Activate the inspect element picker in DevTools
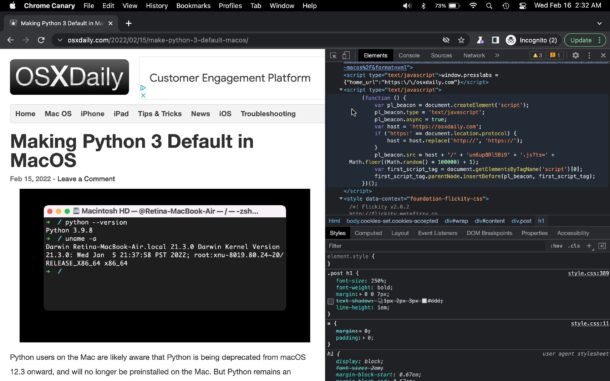 333,56
